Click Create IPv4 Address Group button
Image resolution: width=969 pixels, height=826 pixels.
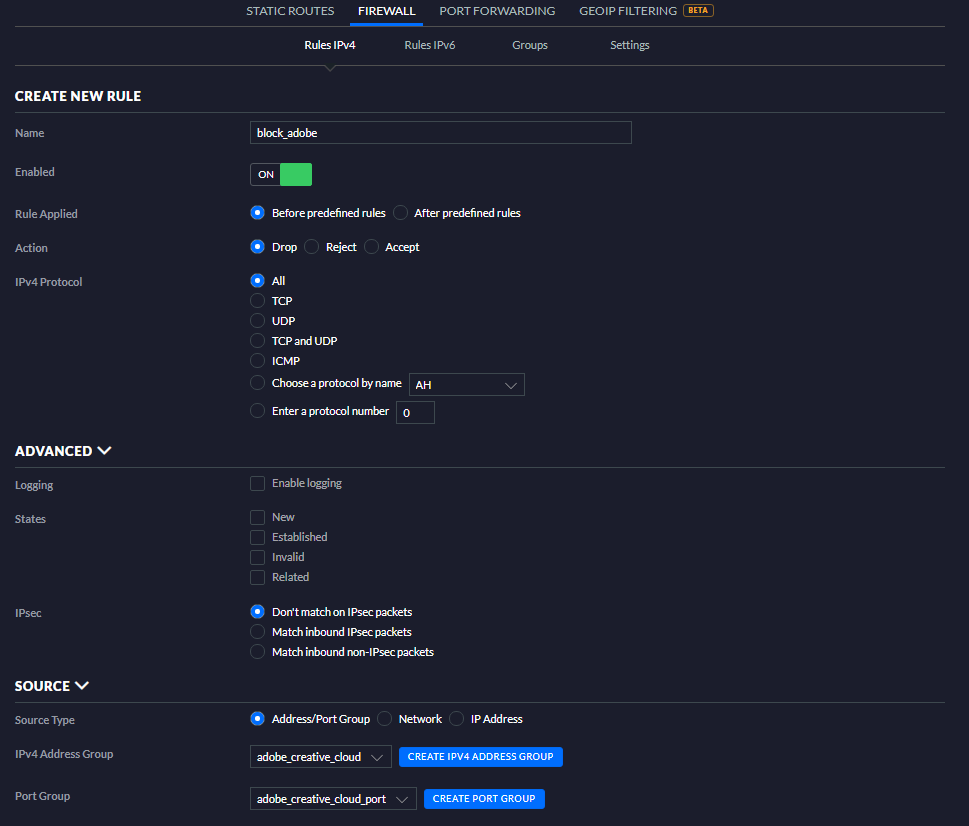pyautogui.click(x=480, y=757)
